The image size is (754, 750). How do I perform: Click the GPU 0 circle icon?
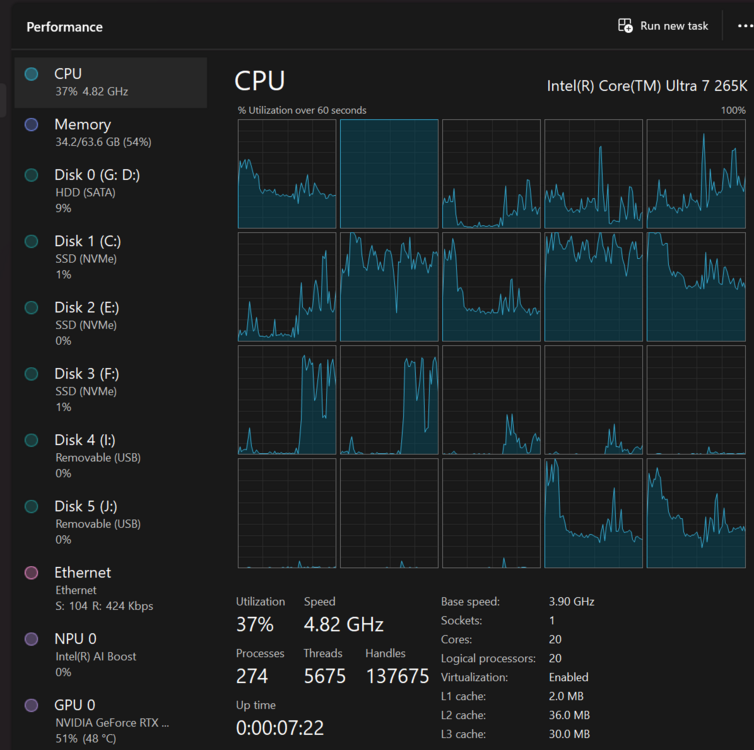[32, 705]
